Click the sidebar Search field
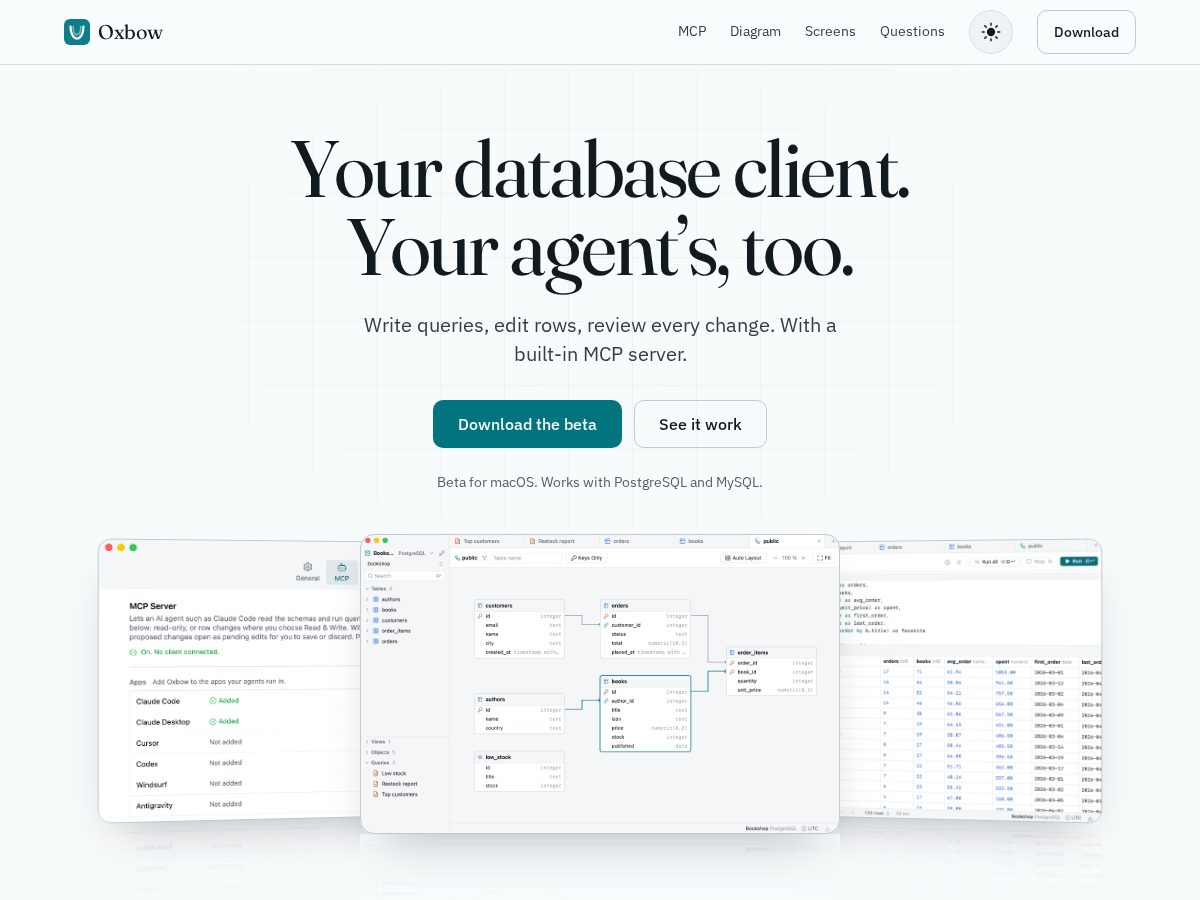Screen dimensions: 1200x900 (405, 576)
